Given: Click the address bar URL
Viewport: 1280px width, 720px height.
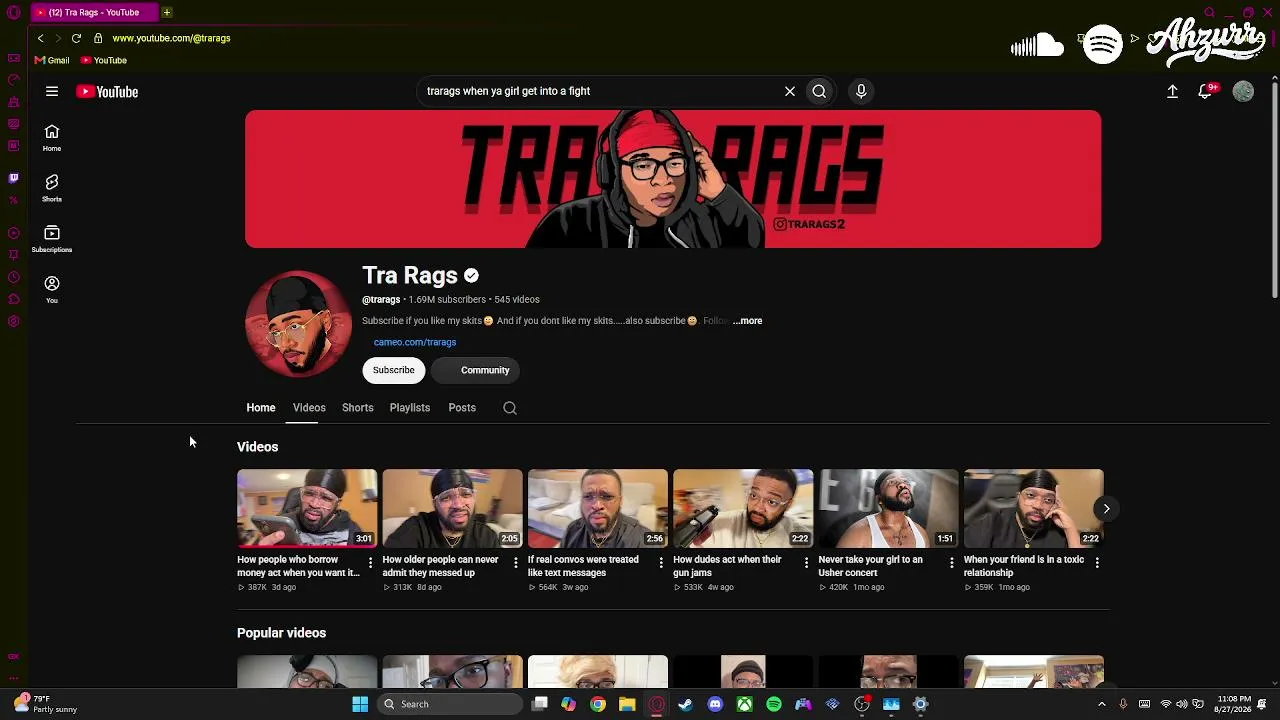Looking at the screenshot, I should point(171,38).
